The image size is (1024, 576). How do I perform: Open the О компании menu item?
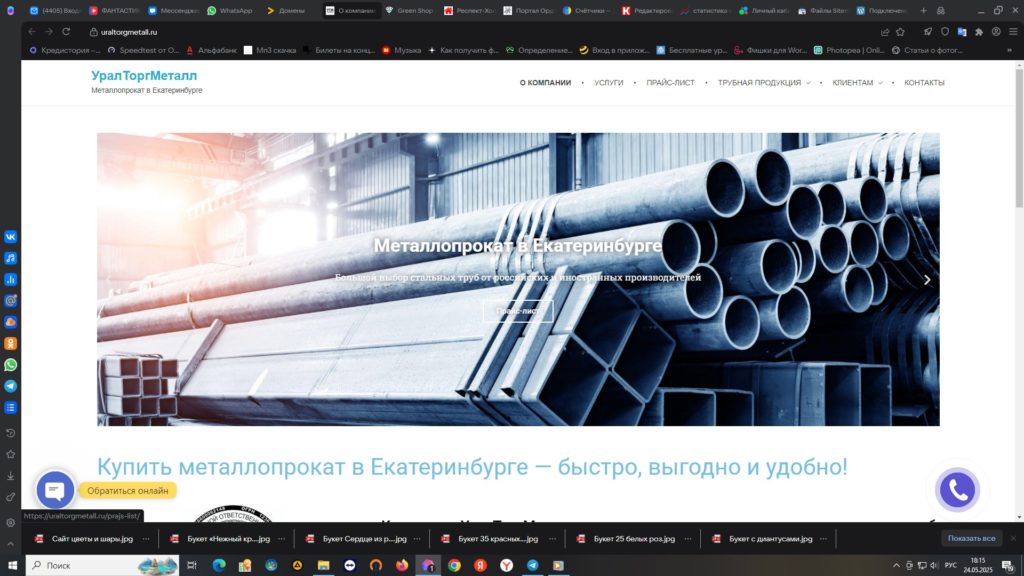click(x=545, y=83)
